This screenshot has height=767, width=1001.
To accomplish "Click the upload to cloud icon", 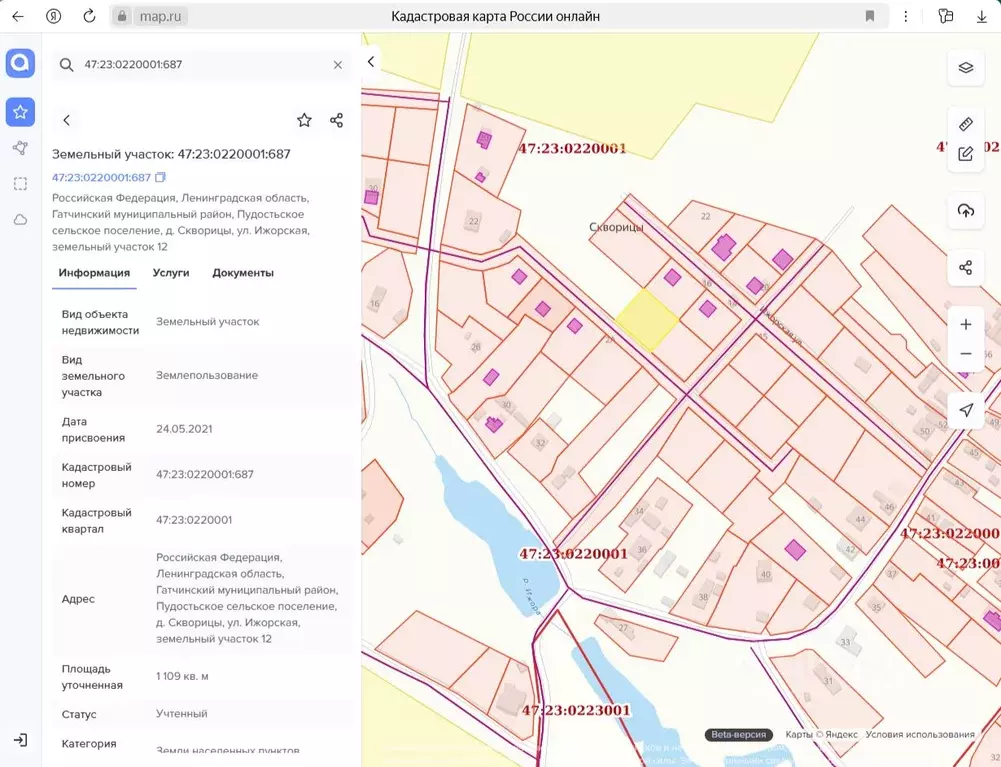I will [965, 210].
